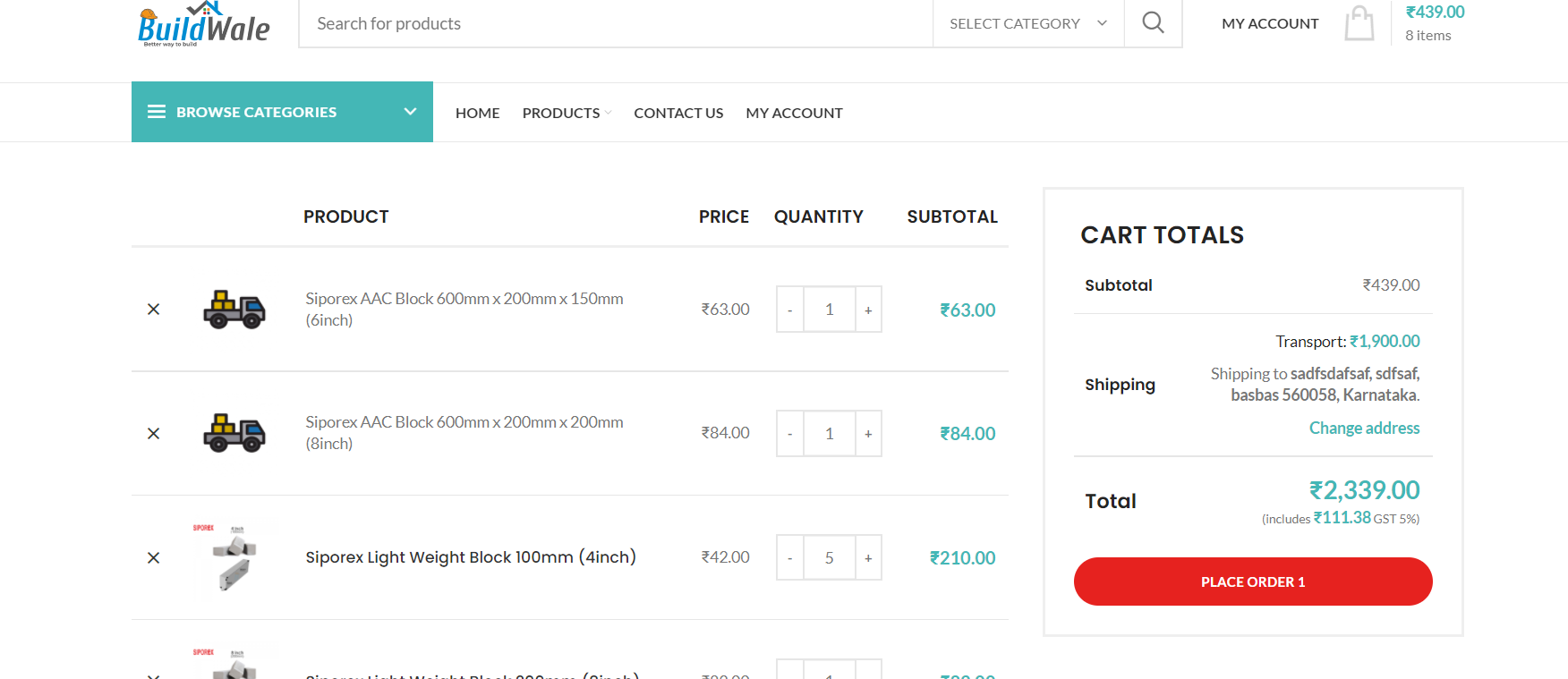Open Siporex Light Weight Block 100mm product link

click(471, 557)
